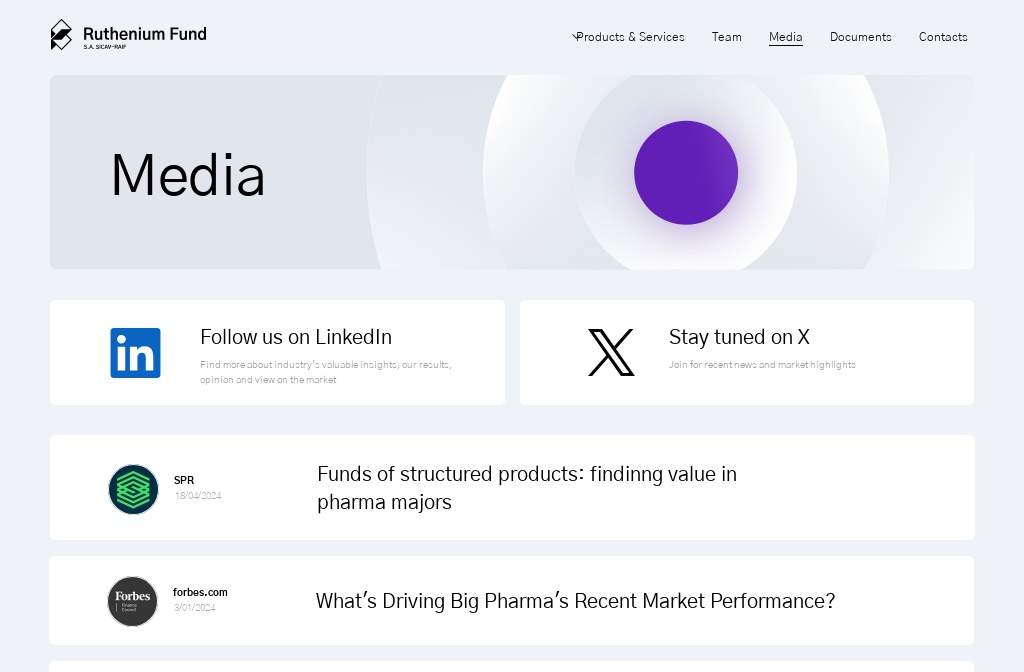Viewport: 1024px width, 672px height.
Task: Open the Documents page
Action: click(860, 37)
